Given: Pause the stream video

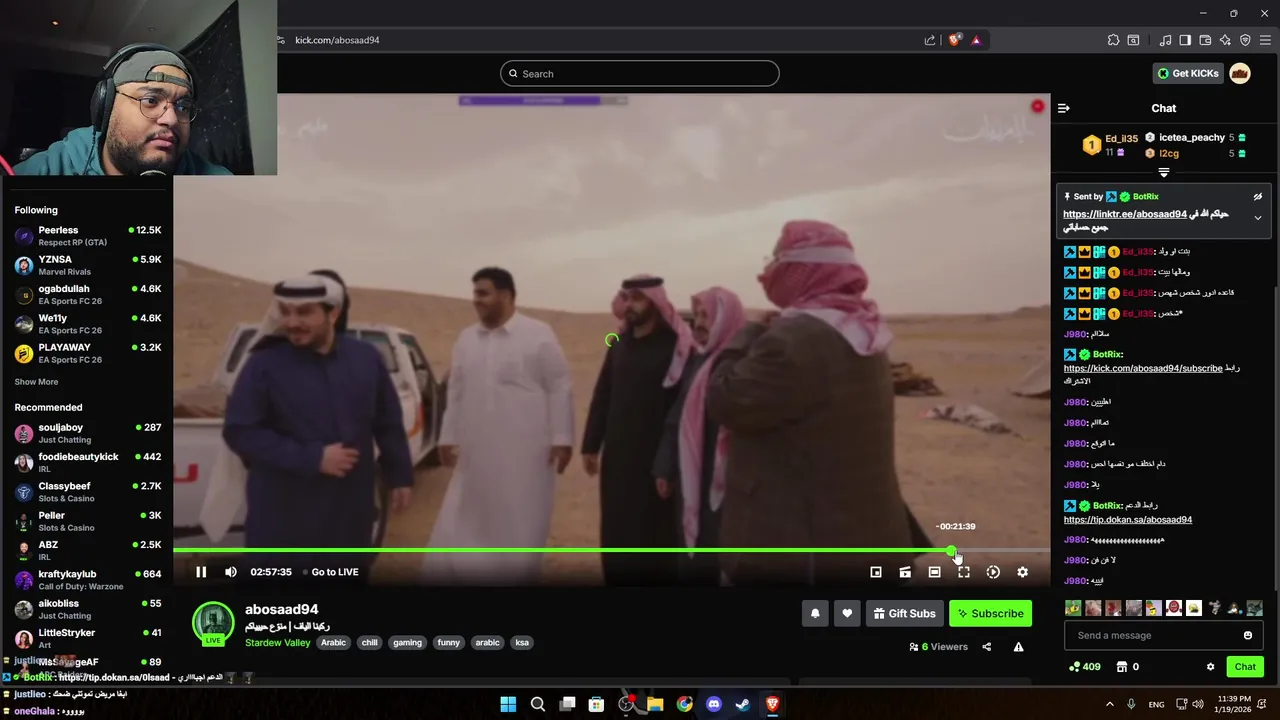Looking at the screenshot, I should [x=201, y=572].
